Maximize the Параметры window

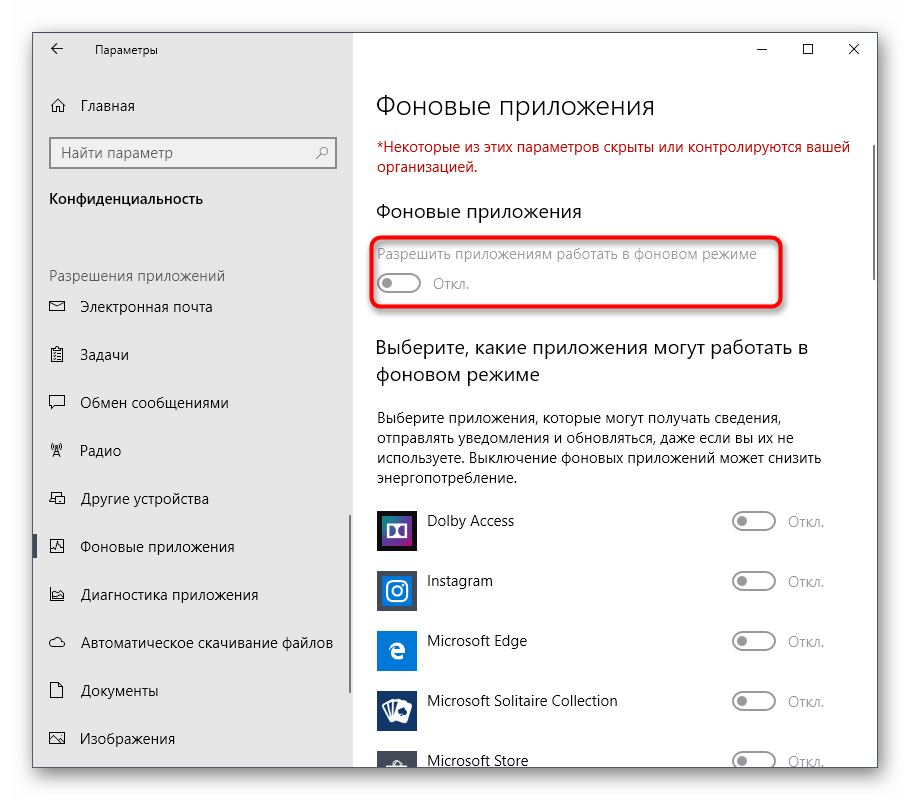tap(807, 49)
